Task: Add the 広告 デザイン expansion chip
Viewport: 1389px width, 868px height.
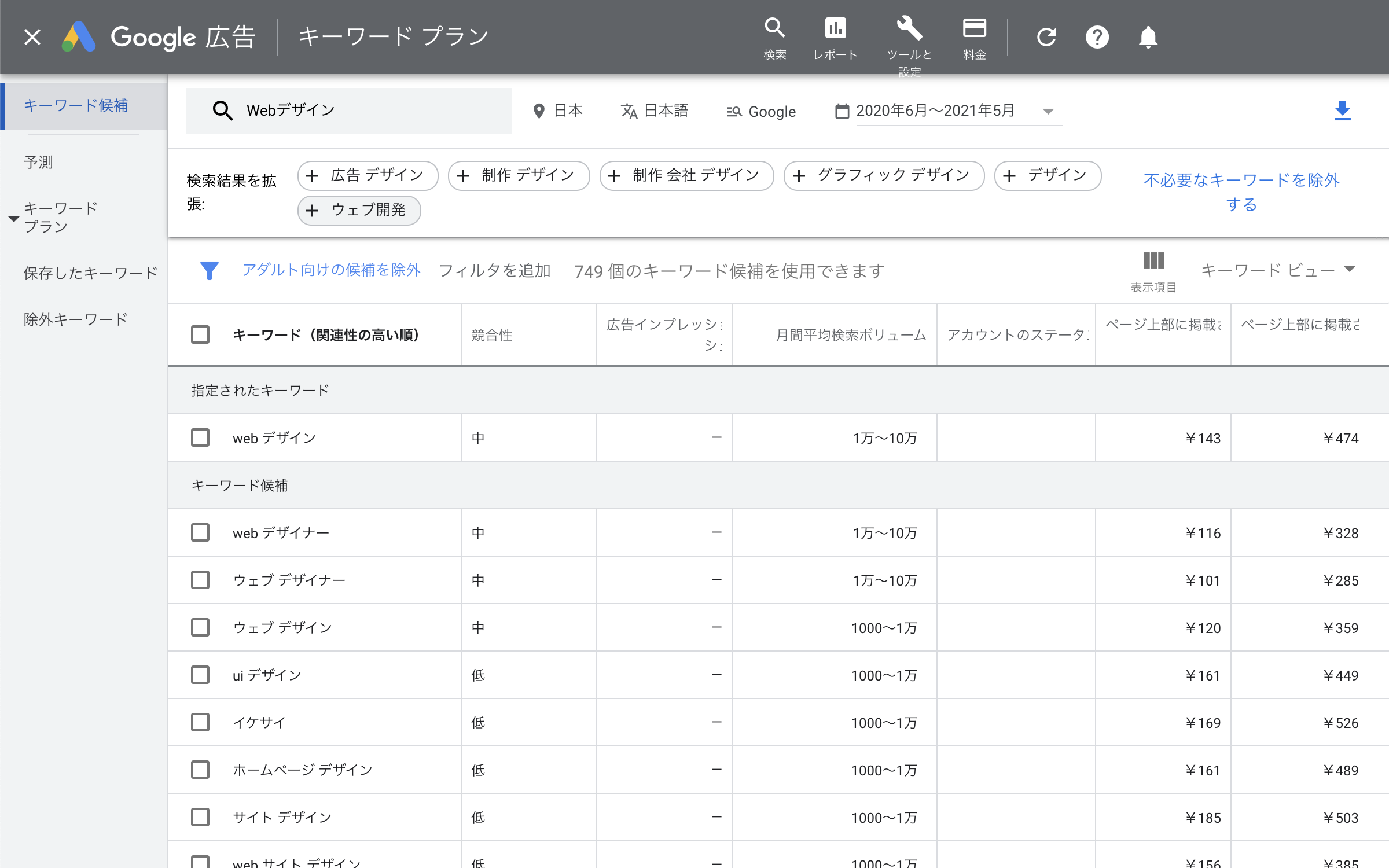Action: pos(368,175)
